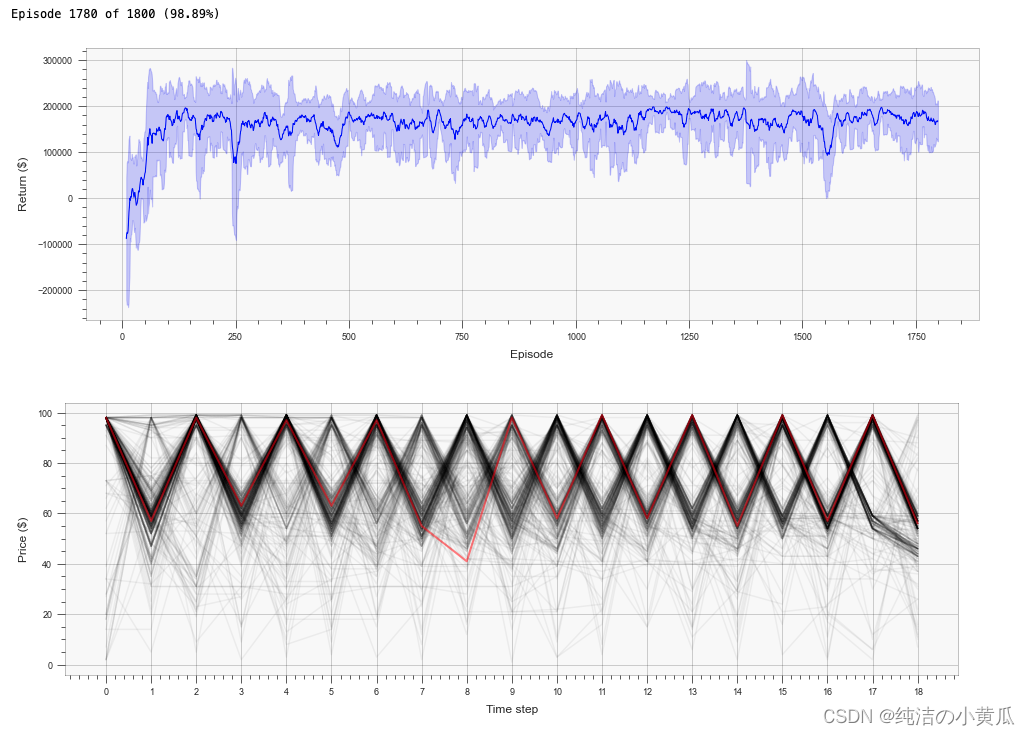Click the 1750 tick on Episode axis
This screenshot has height=736, width=1030.
[x=916, y=336]
